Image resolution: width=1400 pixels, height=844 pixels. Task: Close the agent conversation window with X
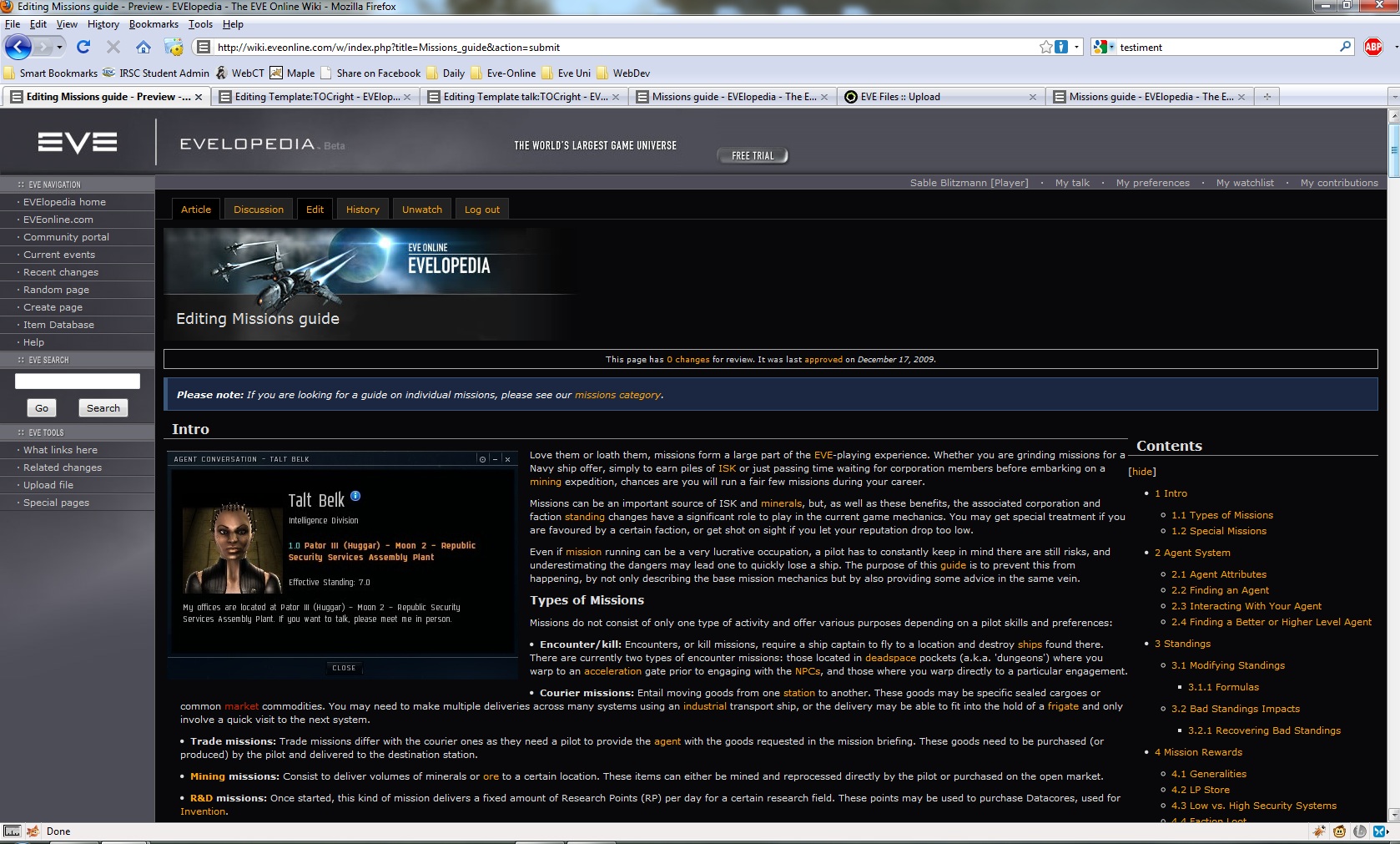507,459
